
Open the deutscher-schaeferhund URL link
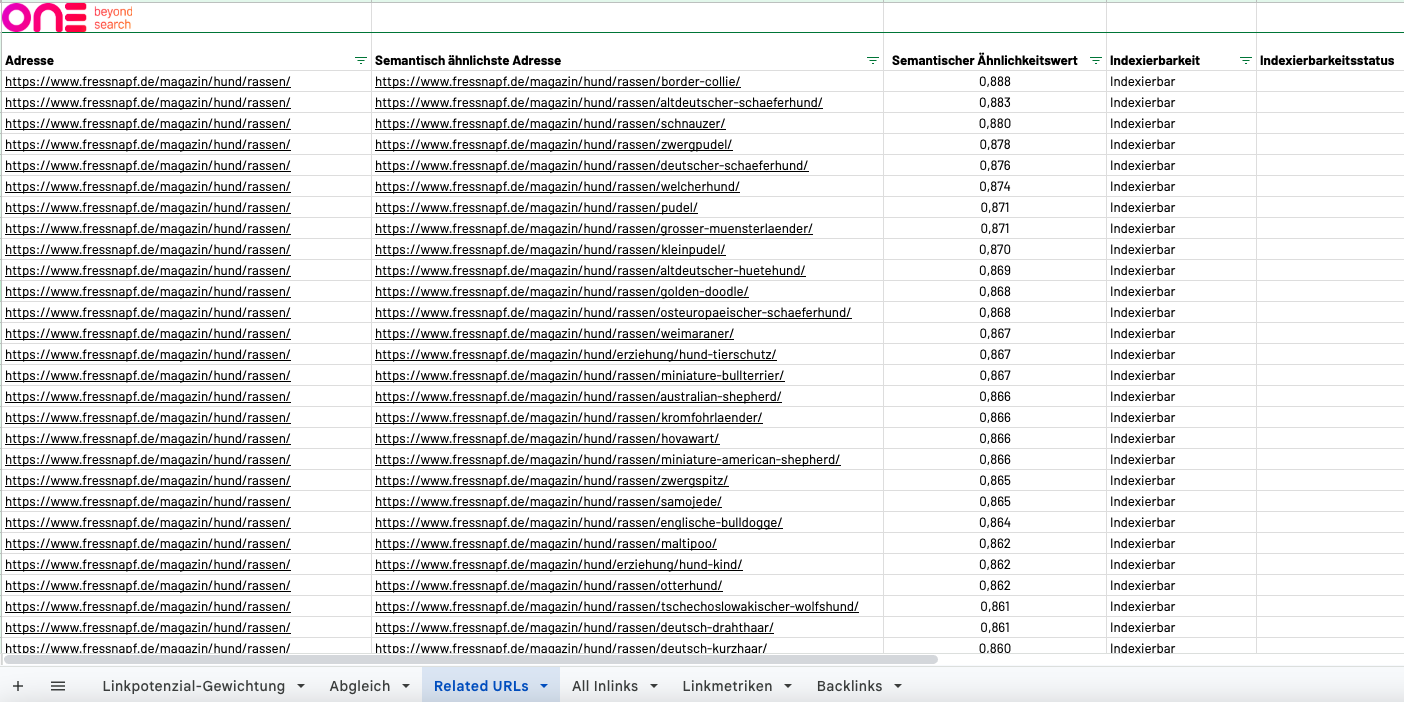(x=592, y=166)
